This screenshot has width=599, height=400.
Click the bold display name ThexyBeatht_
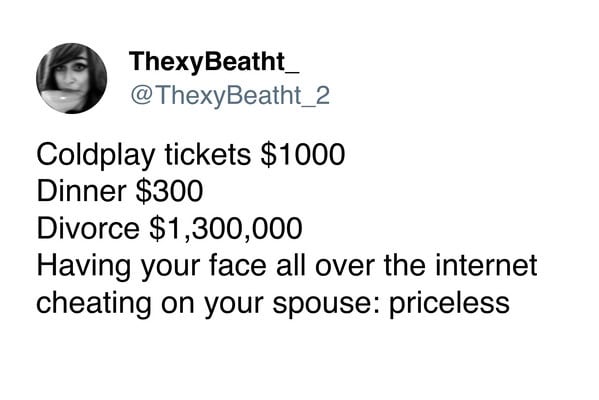pos(214,62)
